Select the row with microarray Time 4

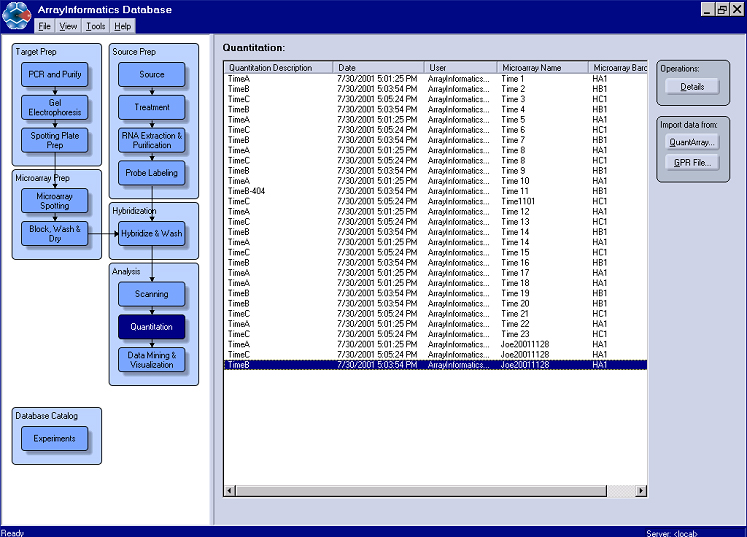[x=435, y=110]
